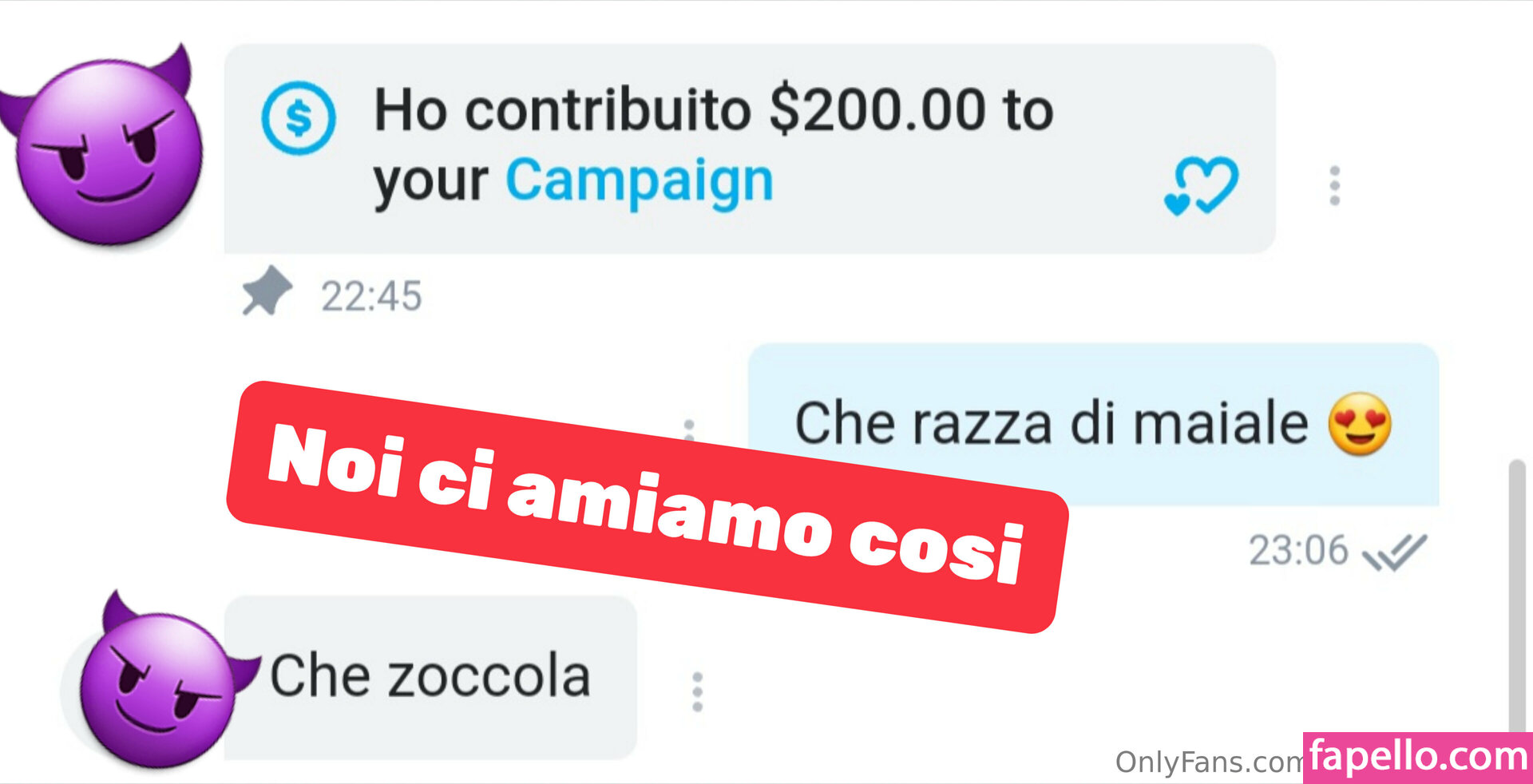Image resolution: width=1533 pixels, height=784 pixels.
Task: Like the $200.00 contribution message with the heart icon
Action: [x=1201, y=186]
